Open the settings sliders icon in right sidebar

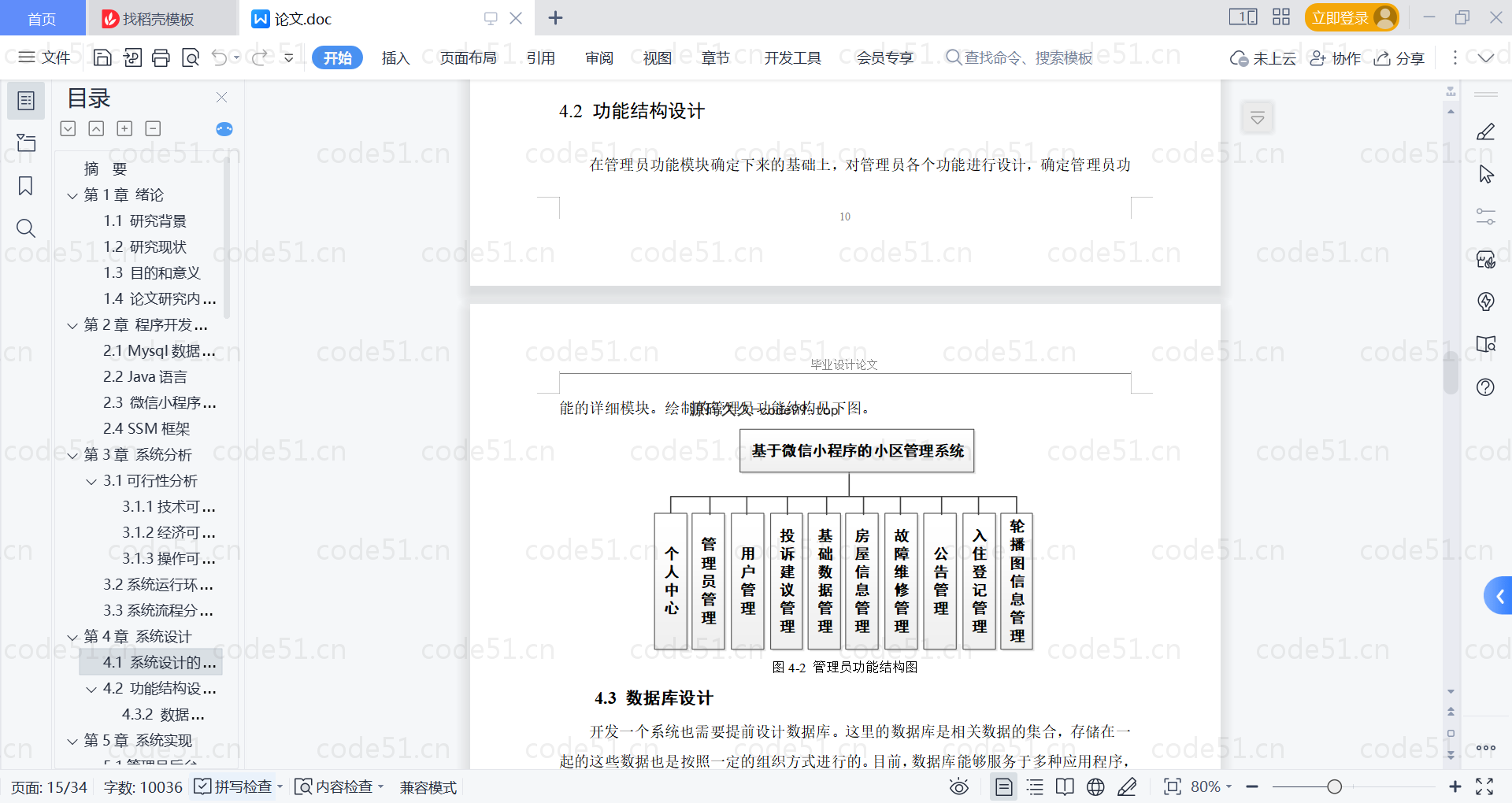[x=1486, y=216]
